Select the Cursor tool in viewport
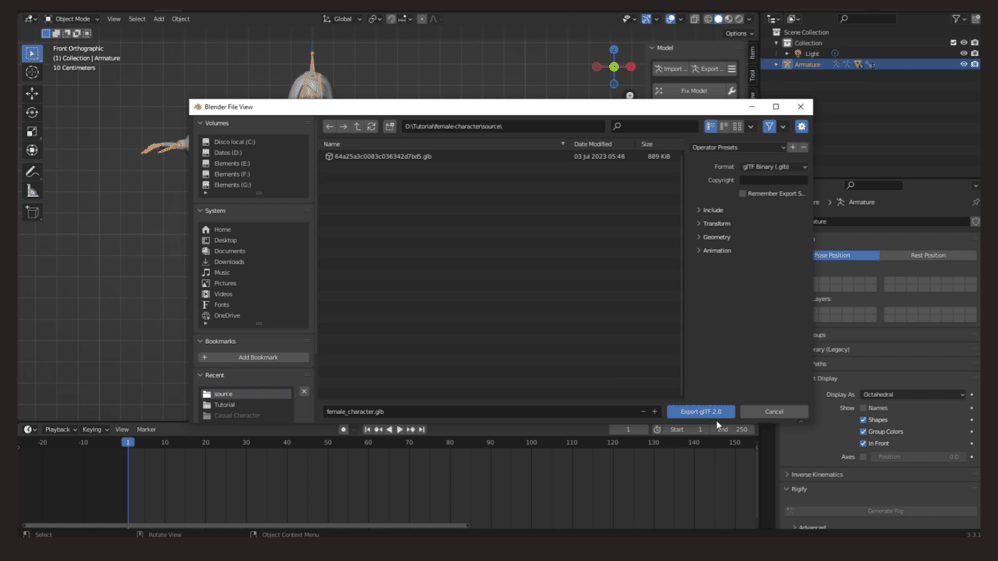998x561 pixels. (x=32, y=73)
